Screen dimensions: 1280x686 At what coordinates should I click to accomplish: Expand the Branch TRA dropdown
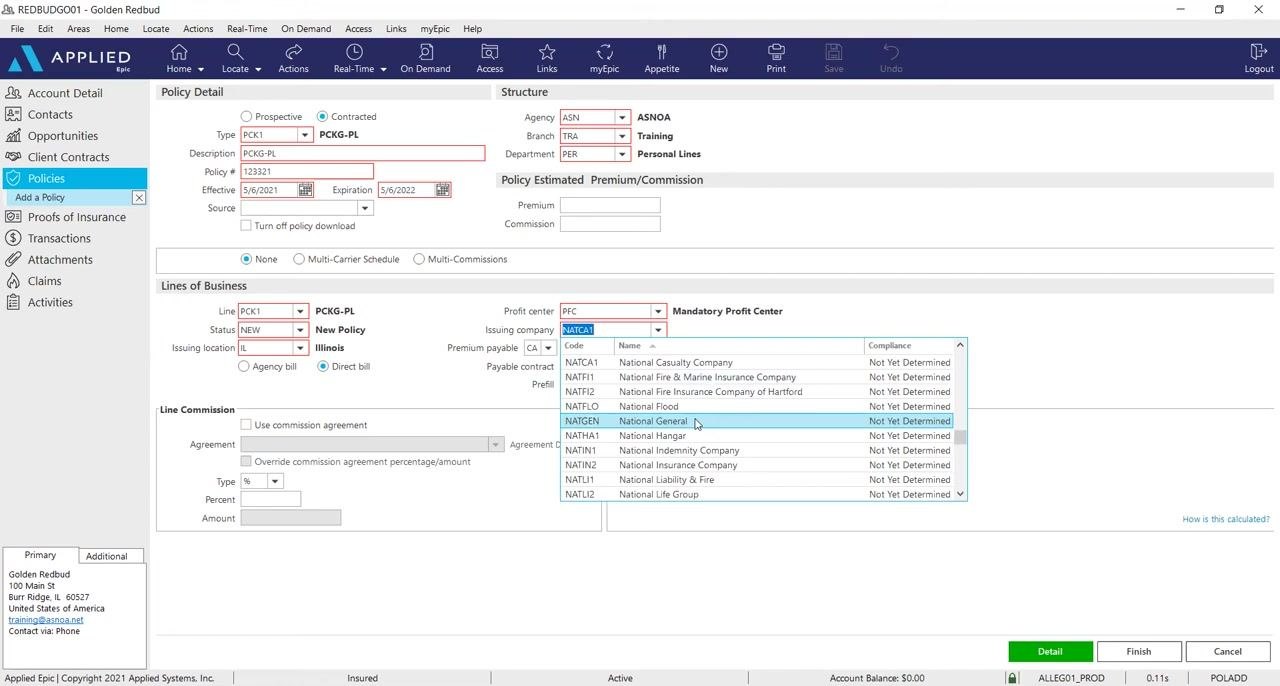[x=622, y=136]
